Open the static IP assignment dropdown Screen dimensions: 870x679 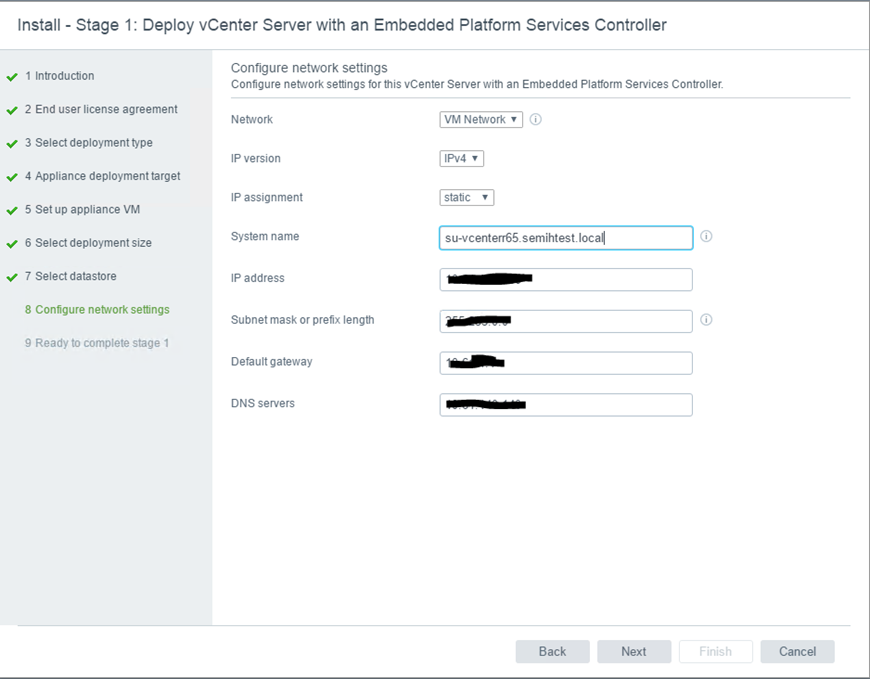click(x=466, y=197)
